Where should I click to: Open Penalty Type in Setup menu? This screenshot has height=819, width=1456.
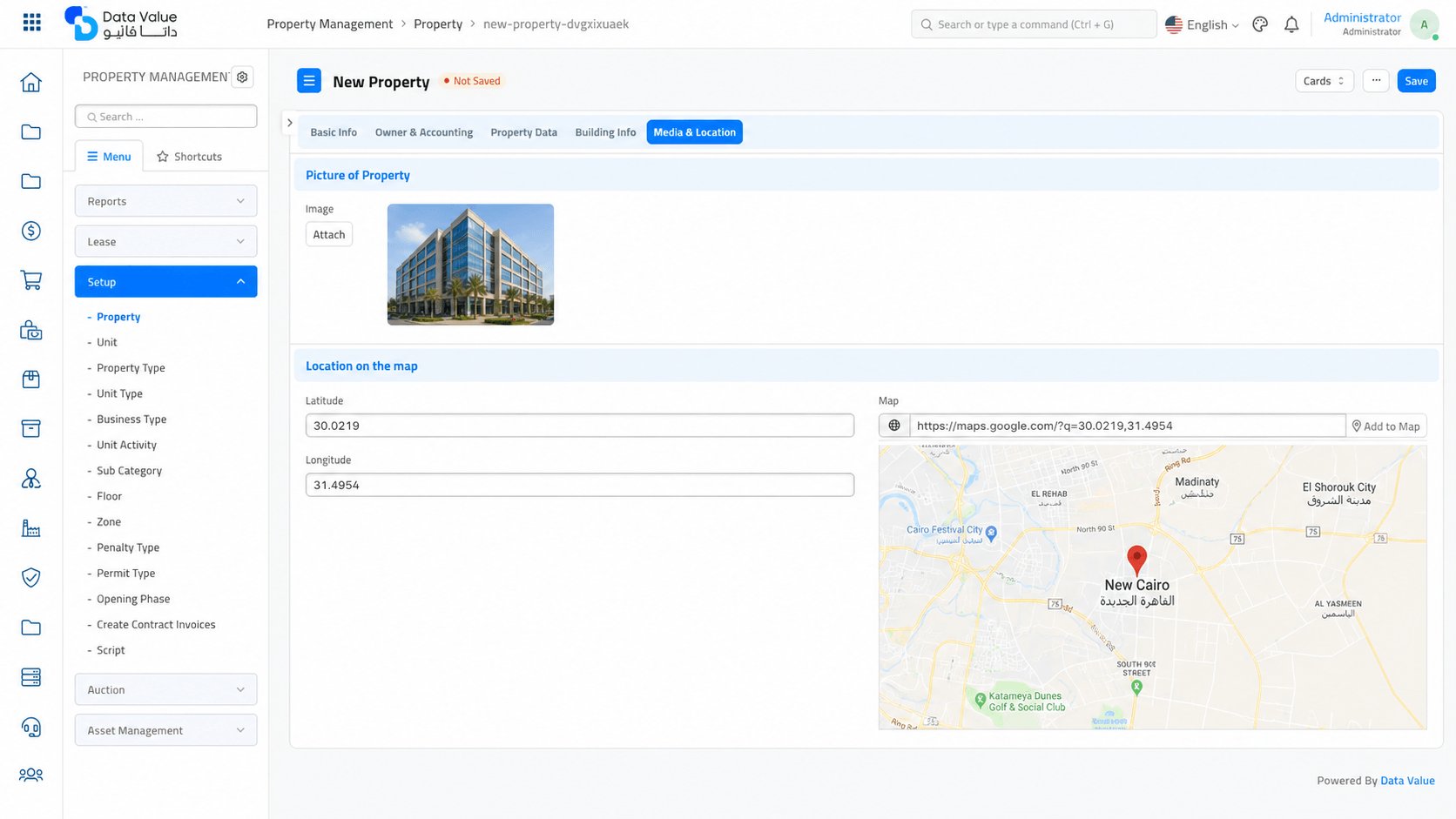click(128, 547)
